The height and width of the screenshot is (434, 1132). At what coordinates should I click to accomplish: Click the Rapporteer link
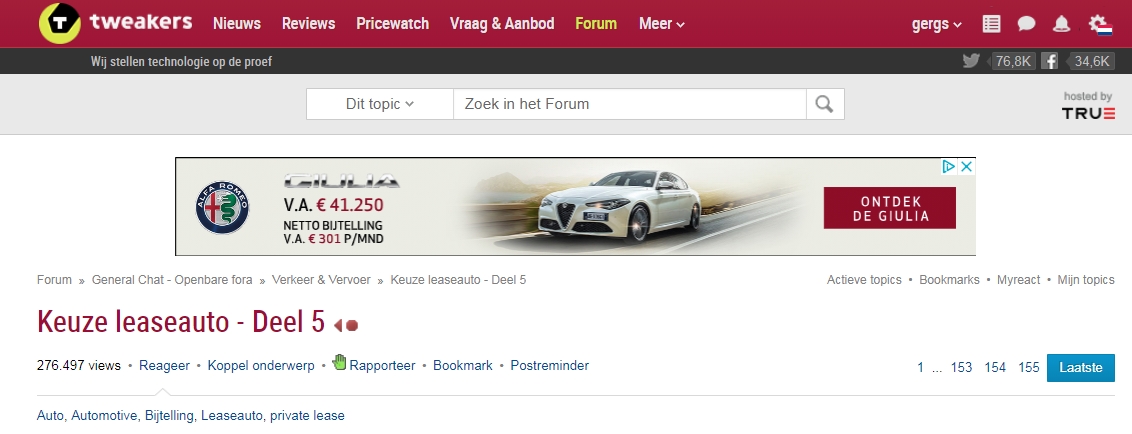(382, 365)
